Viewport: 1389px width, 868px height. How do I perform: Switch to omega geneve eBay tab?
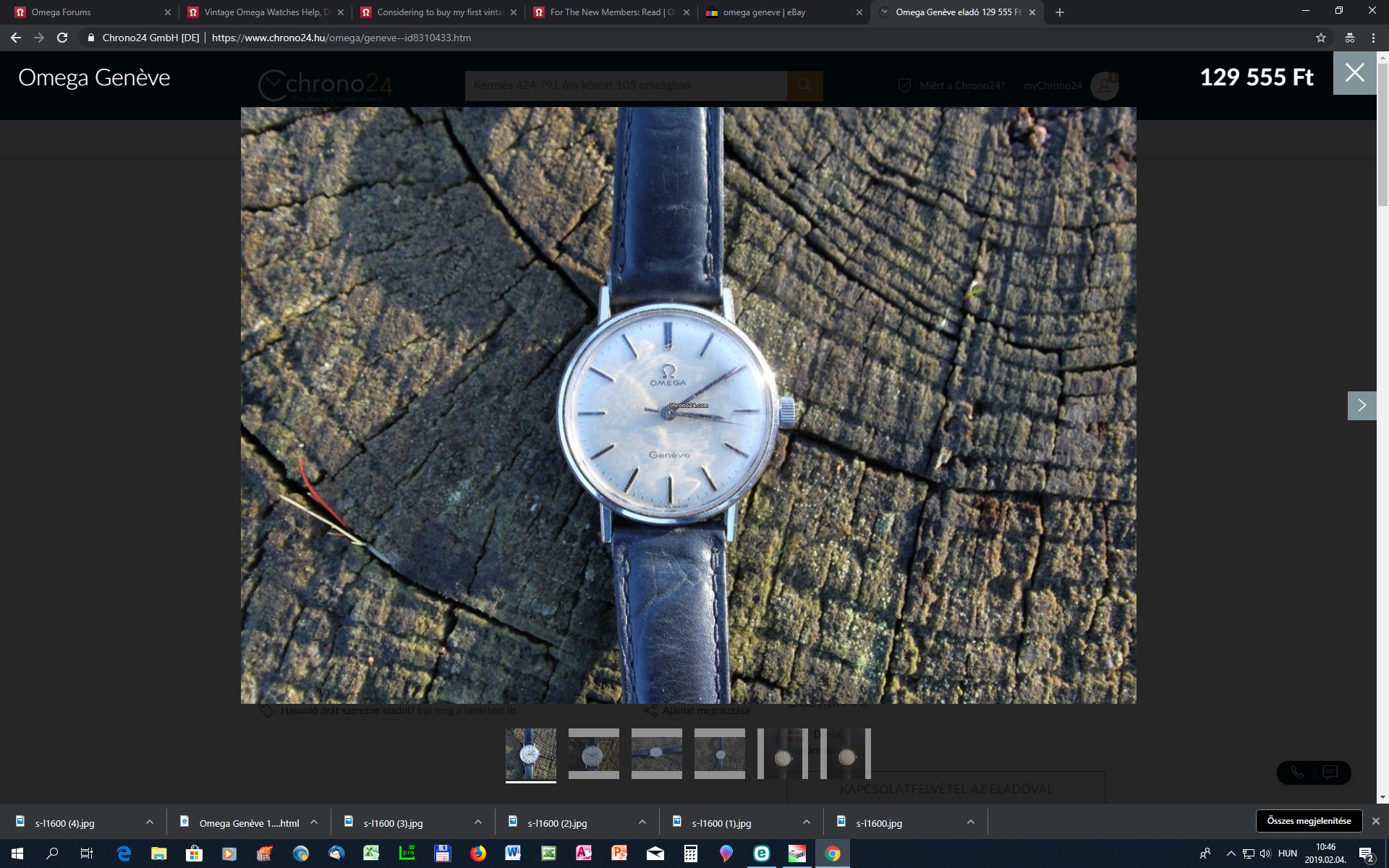[774, 12]
